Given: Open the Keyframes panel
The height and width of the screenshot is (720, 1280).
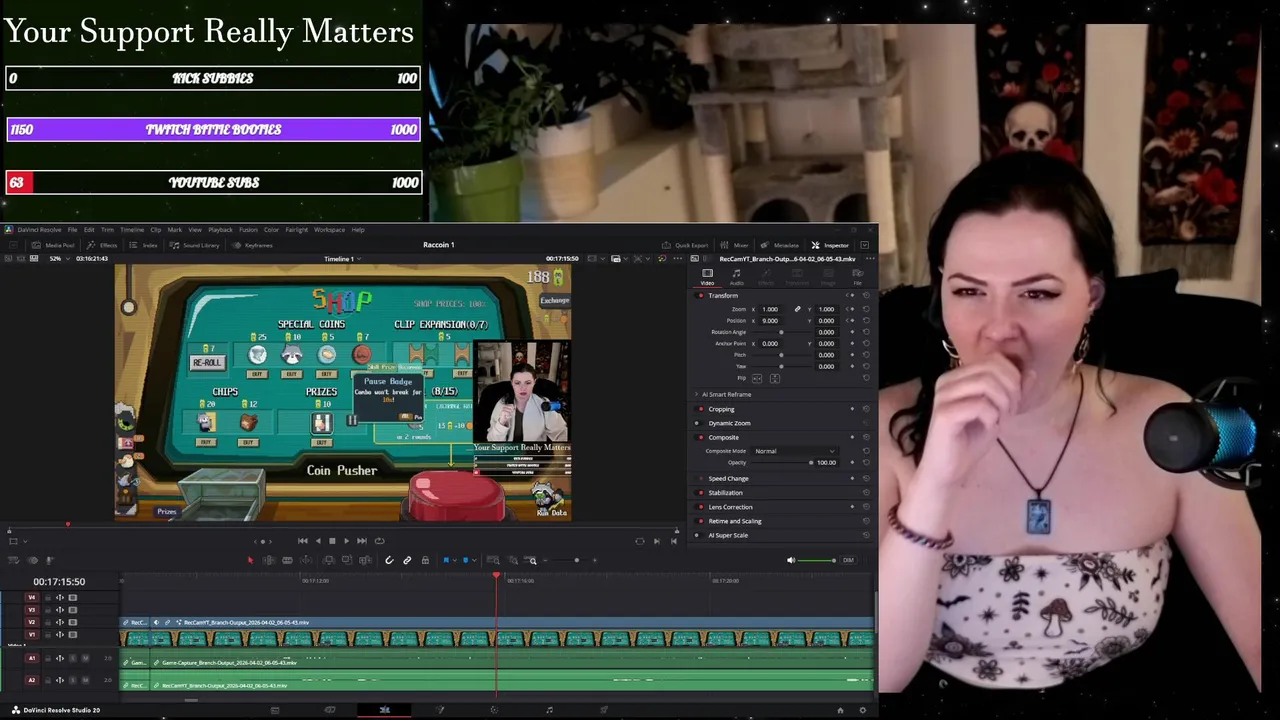Looking at the screenshot, I should pos(253,245).
